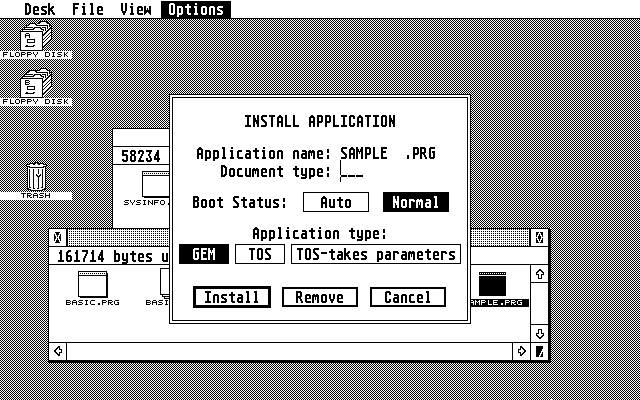Click the Install button

[231, 297]
